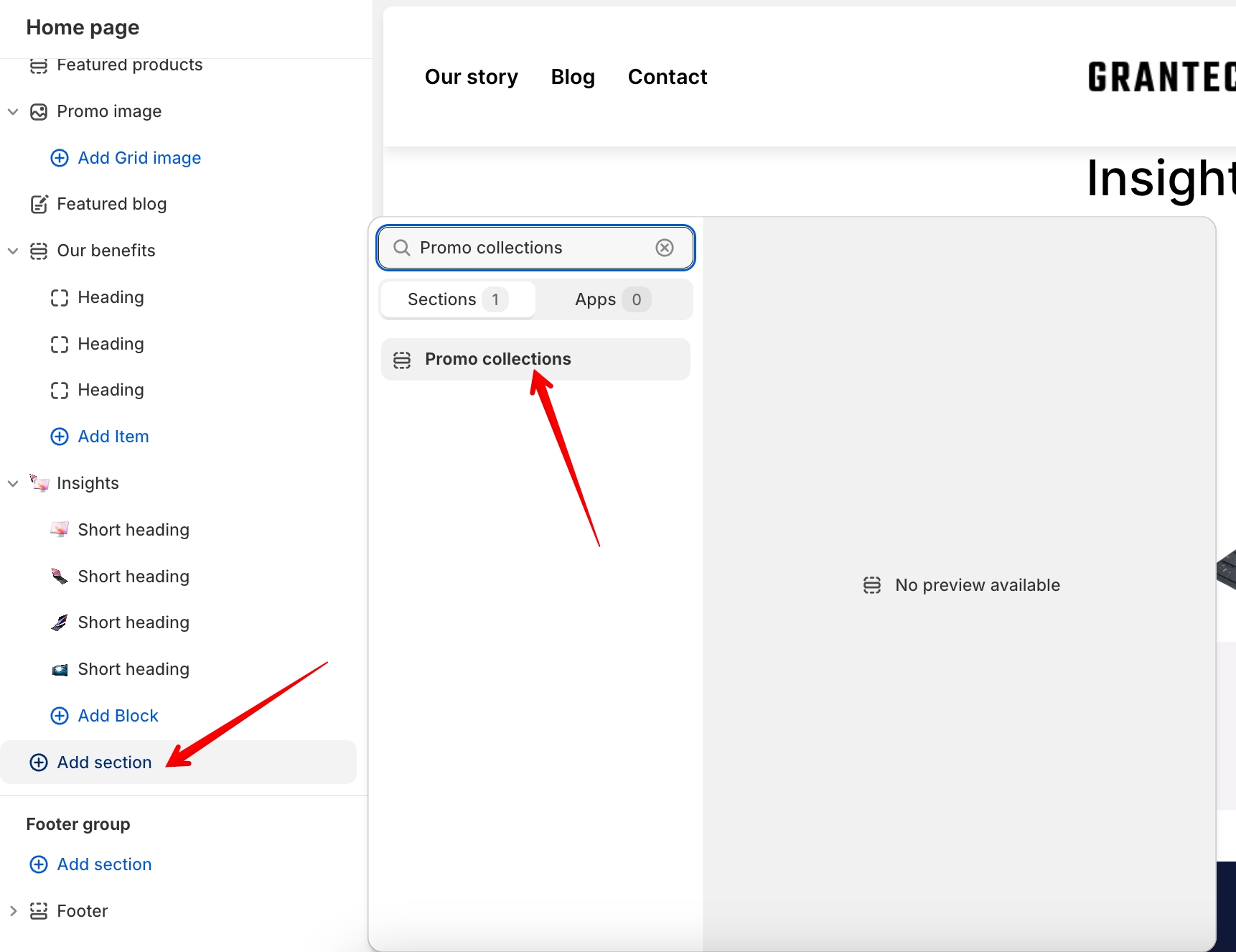
Task: Click the plus icon beside Add Item
Action: (x=60, y=437)
